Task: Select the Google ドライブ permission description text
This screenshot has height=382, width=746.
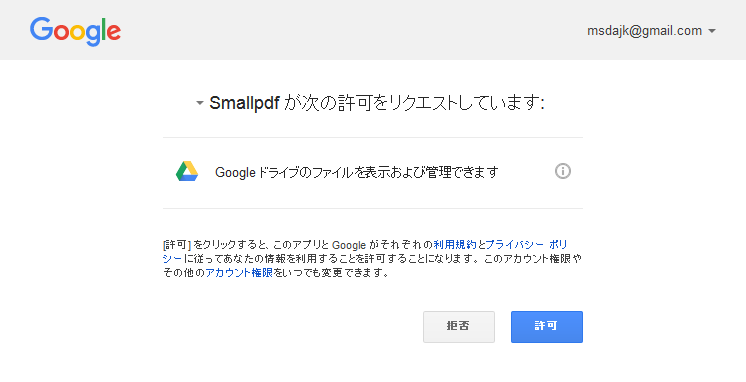Action: point(356,172)
